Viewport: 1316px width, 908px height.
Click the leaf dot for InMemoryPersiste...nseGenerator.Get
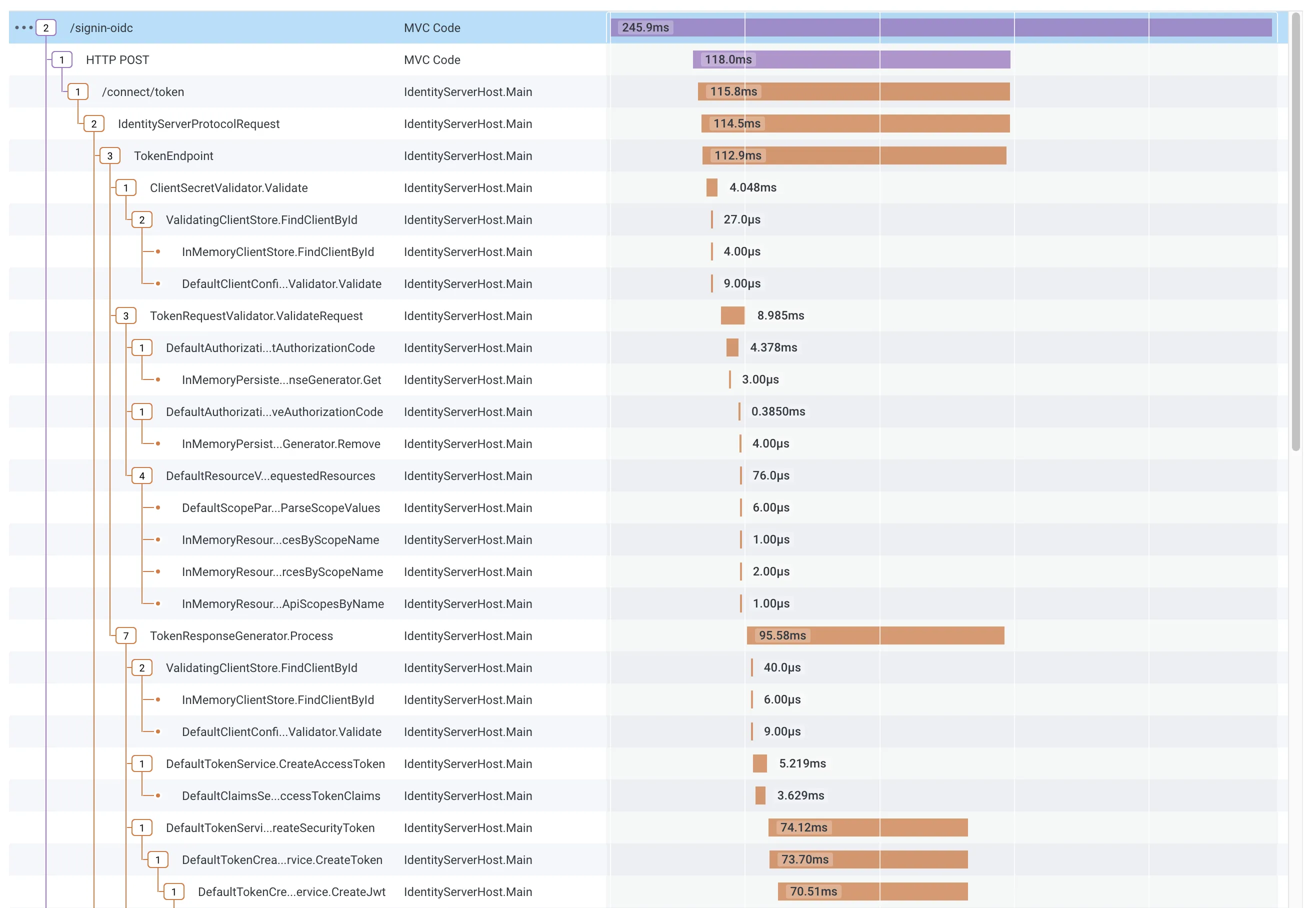[x=157, y=379]
